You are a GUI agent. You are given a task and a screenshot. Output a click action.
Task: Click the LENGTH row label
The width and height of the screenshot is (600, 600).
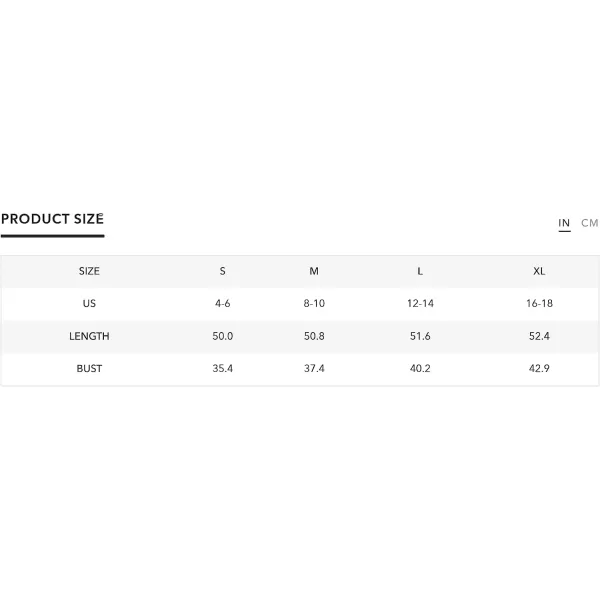(x=89, y=336)
